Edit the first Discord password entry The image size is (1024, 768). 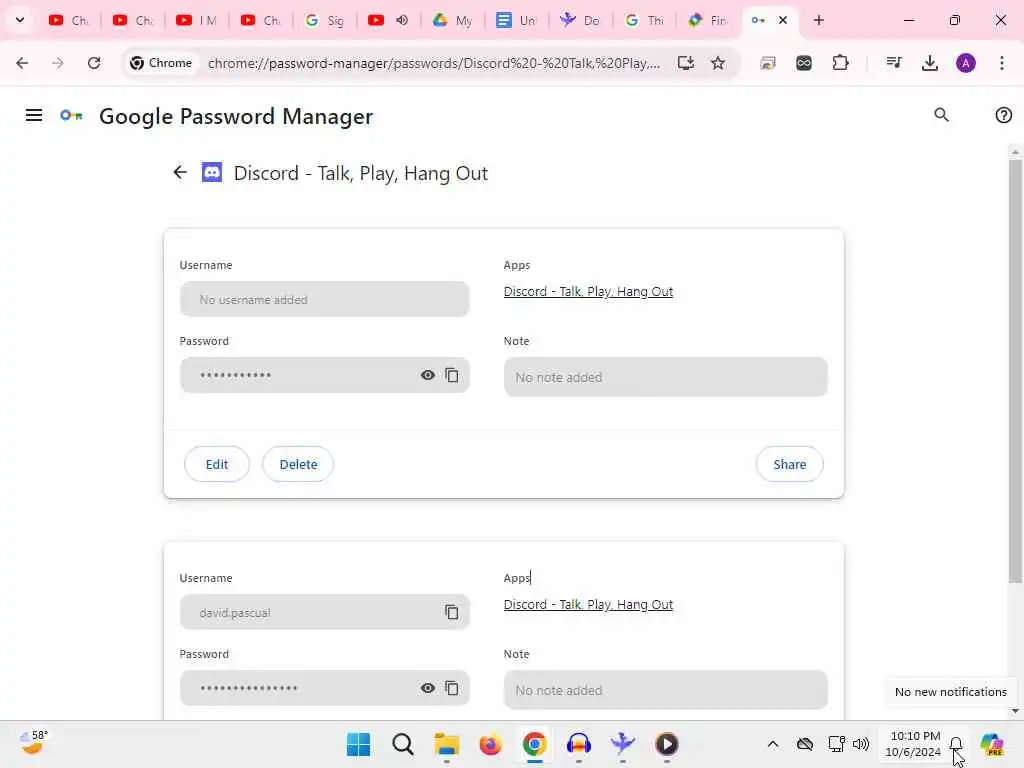217,464
